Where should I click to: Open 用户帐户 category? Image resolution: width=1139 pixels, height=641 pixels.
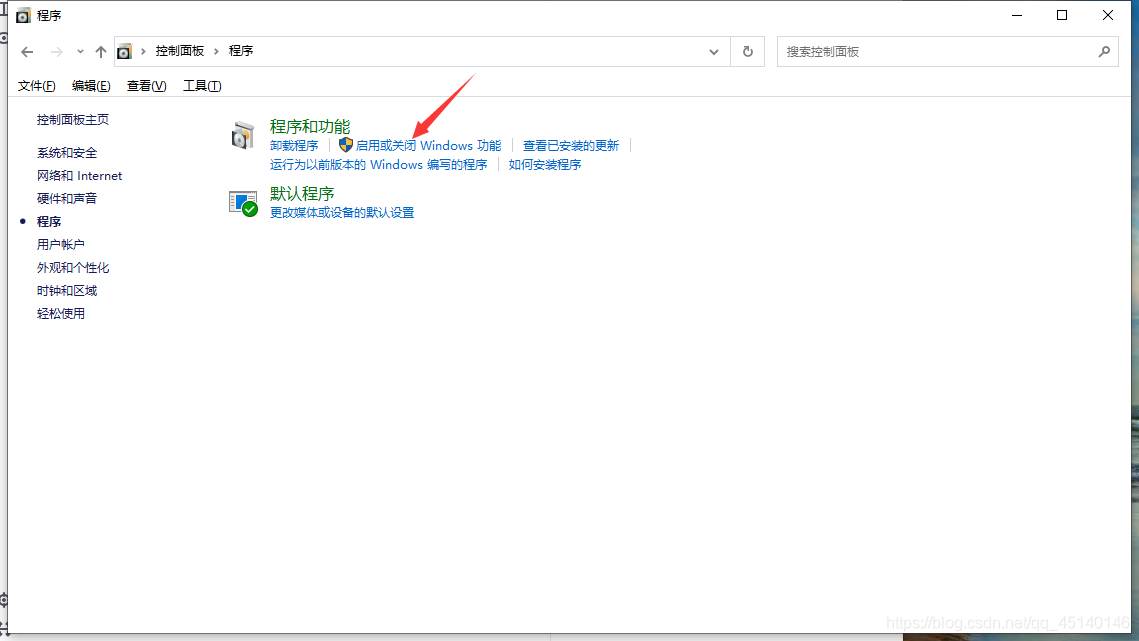point(60,245)
